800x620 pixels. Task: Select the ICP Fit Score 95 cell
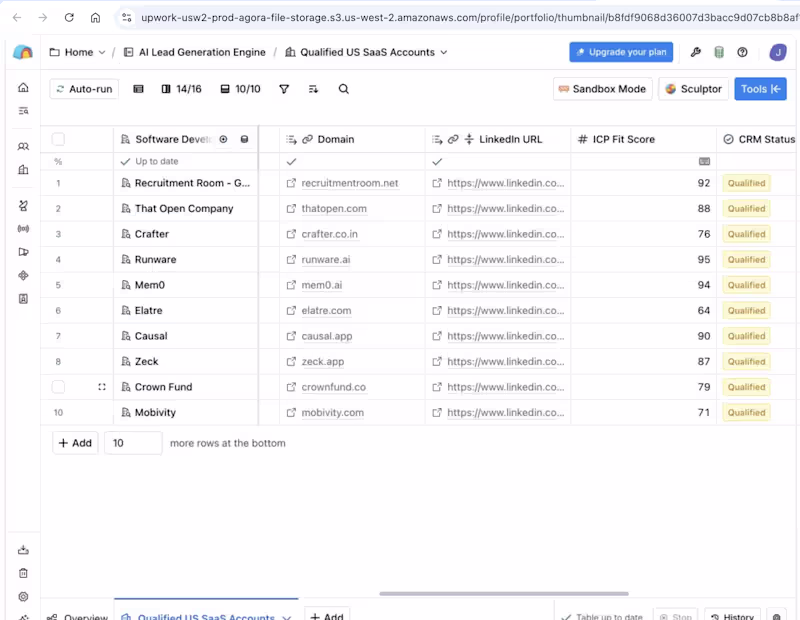(x=643, y=259)
